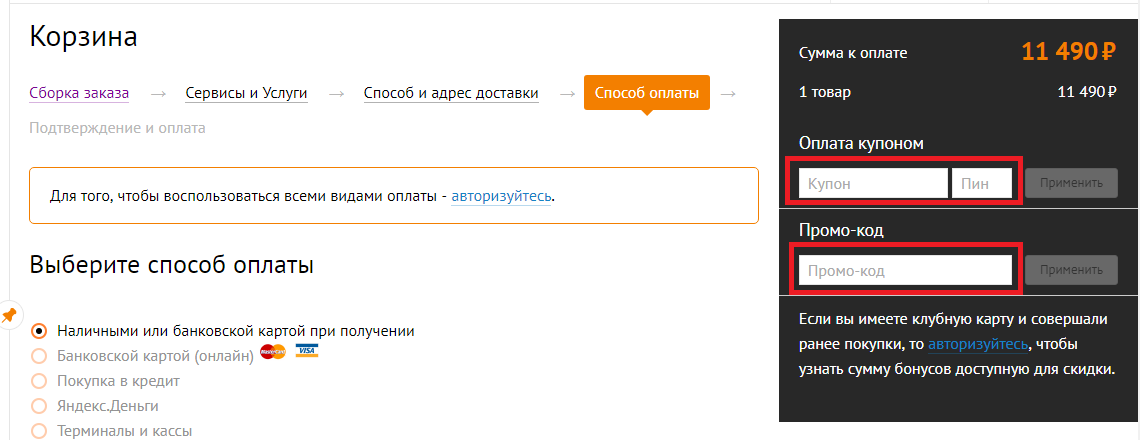Focus the Пин input field
The height and width of the screenshot is (440, 1140).
point(982,183)
